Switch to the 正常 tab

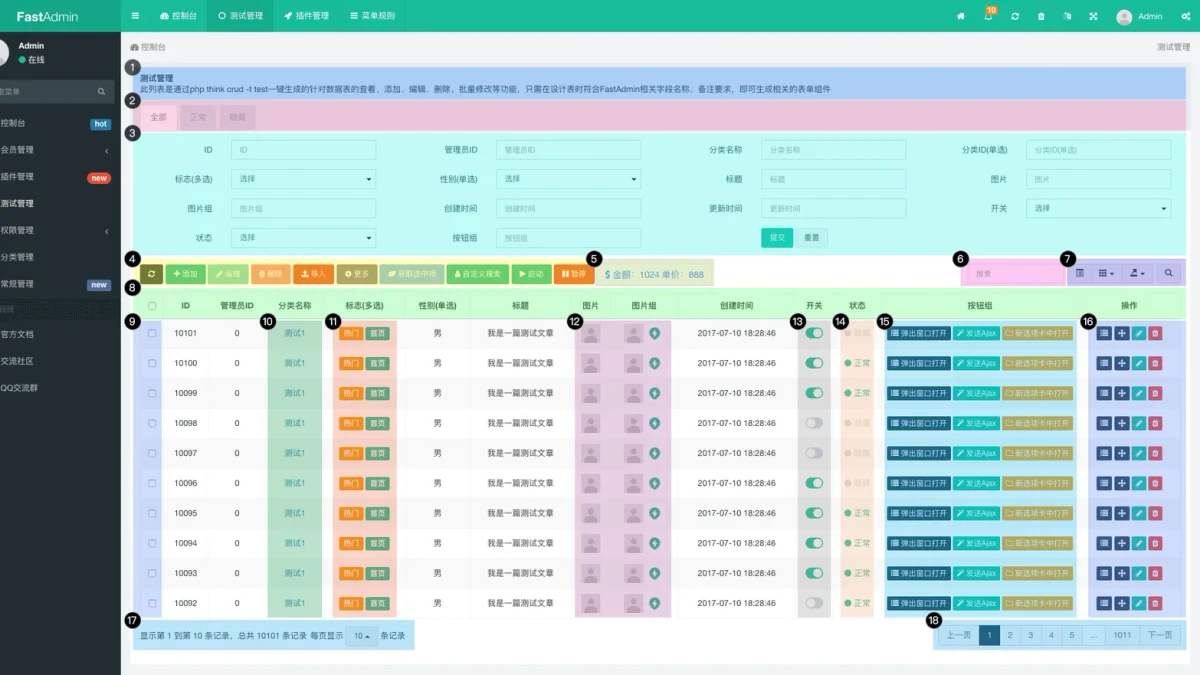click(198, 117)
